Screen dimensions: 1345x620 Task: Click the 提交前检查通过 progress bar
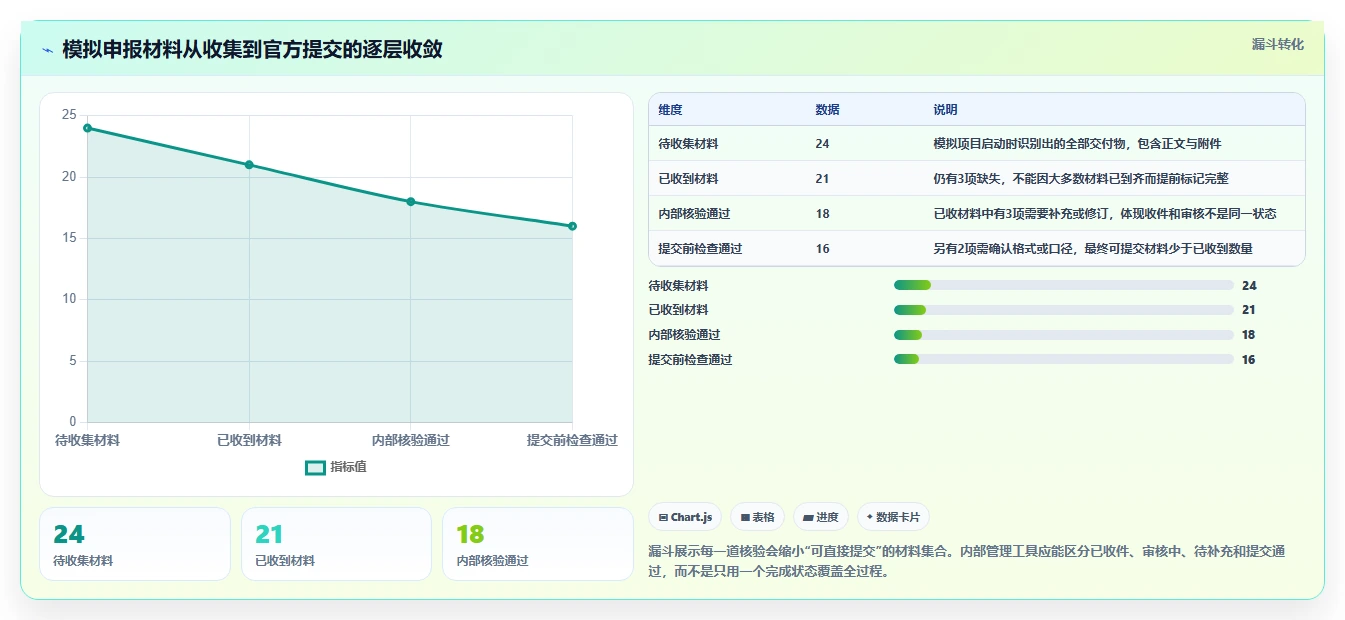[x=1063, y=360]
